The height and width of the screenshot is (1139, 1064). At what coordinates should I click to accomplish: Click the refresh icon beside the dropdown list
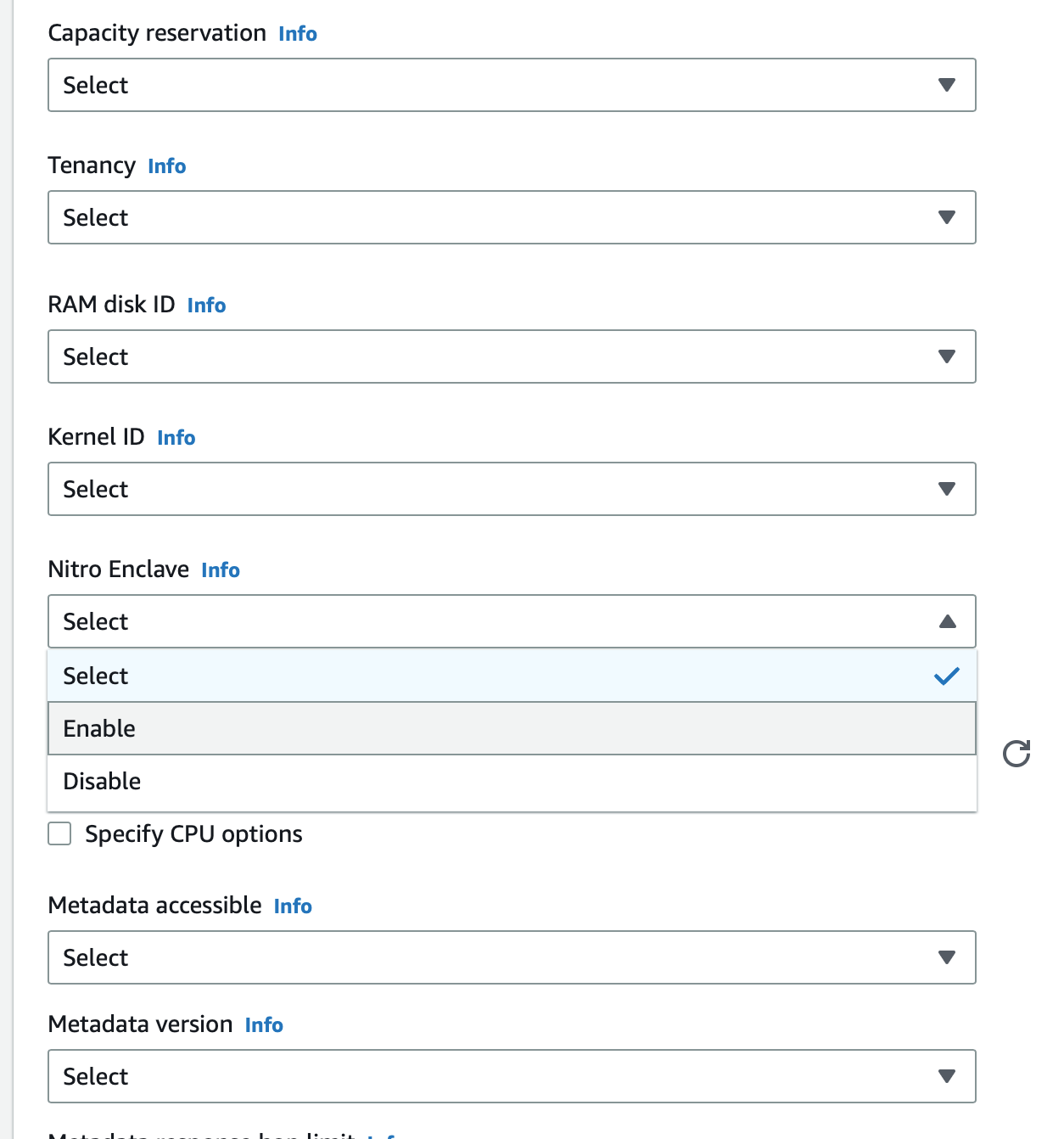pos(1016,754)
